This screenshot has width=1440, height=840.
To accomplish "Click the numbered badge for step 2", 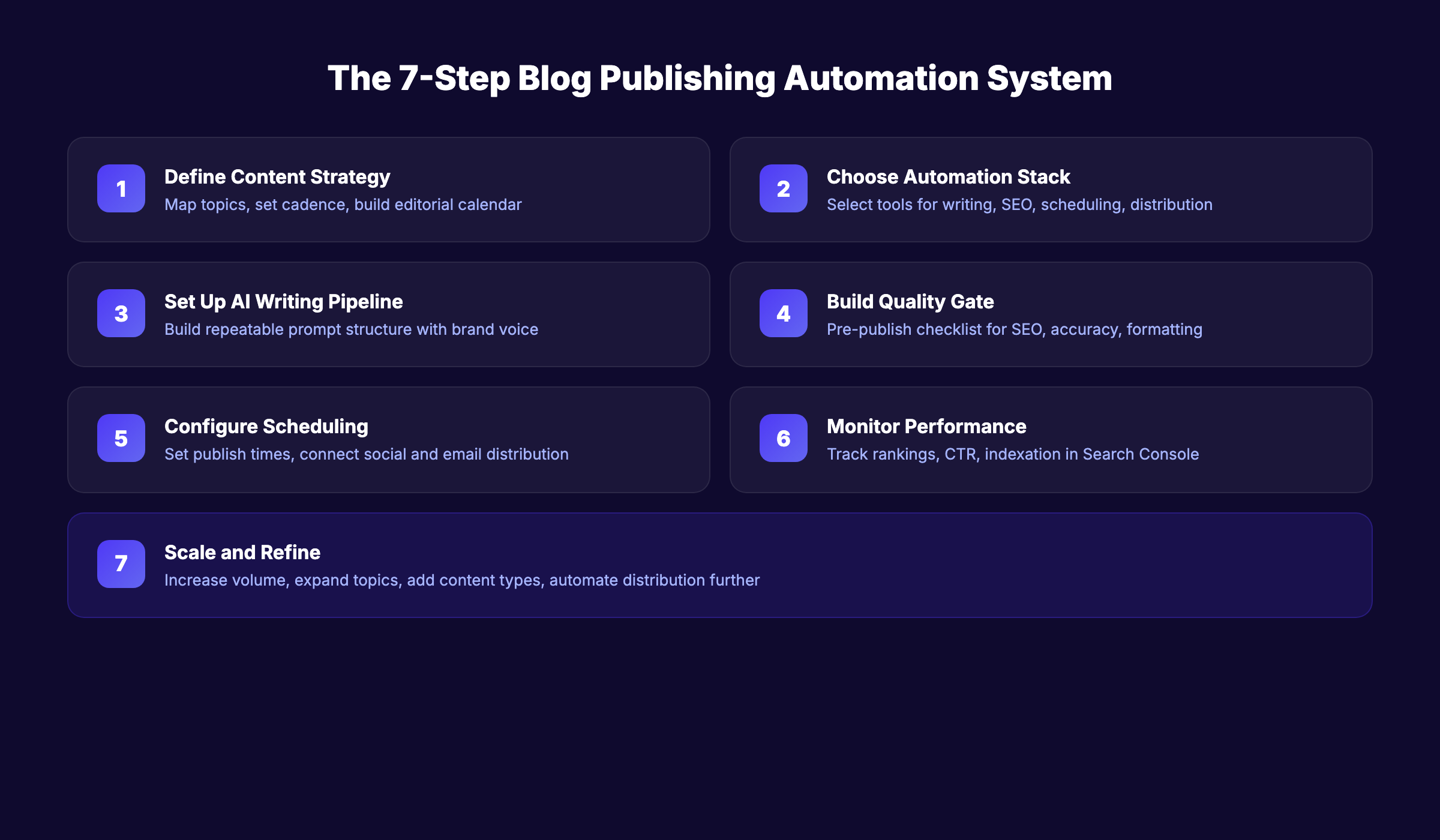I will click(x=783, y=189).
